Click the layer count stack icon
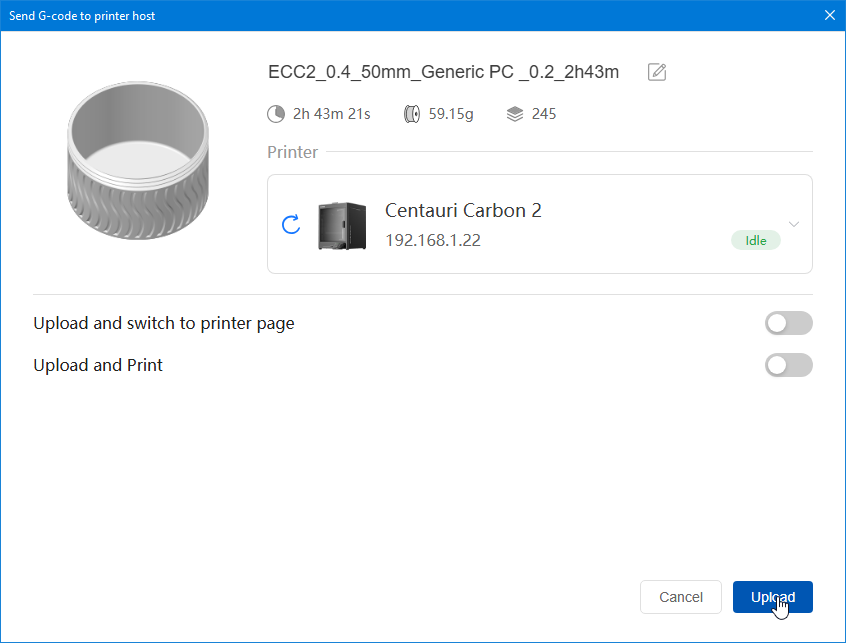Screen dimensions: 846x643 pos(515,114)
